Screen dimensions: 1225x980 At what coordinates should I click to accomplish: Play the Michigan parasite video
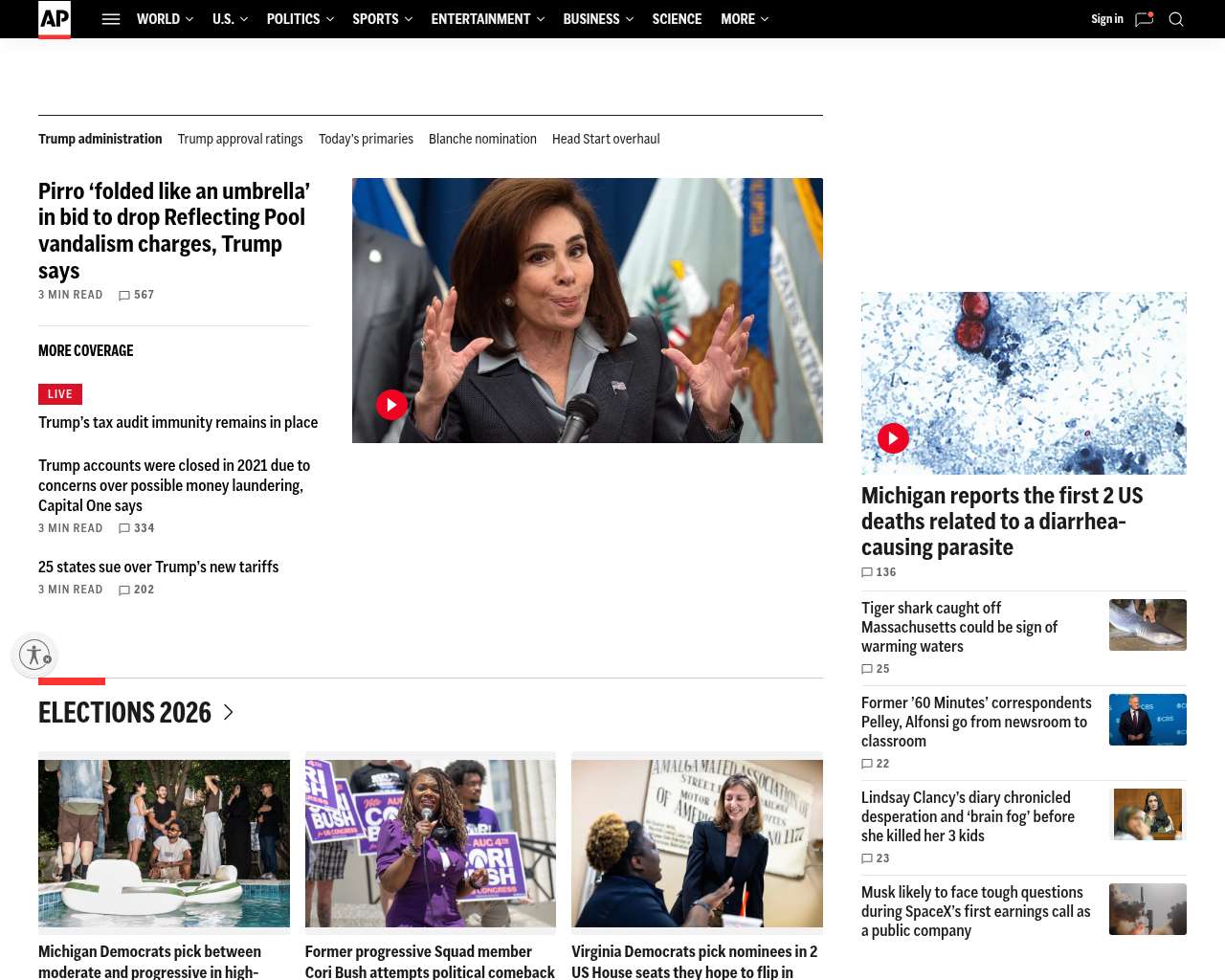coord(893,438)
